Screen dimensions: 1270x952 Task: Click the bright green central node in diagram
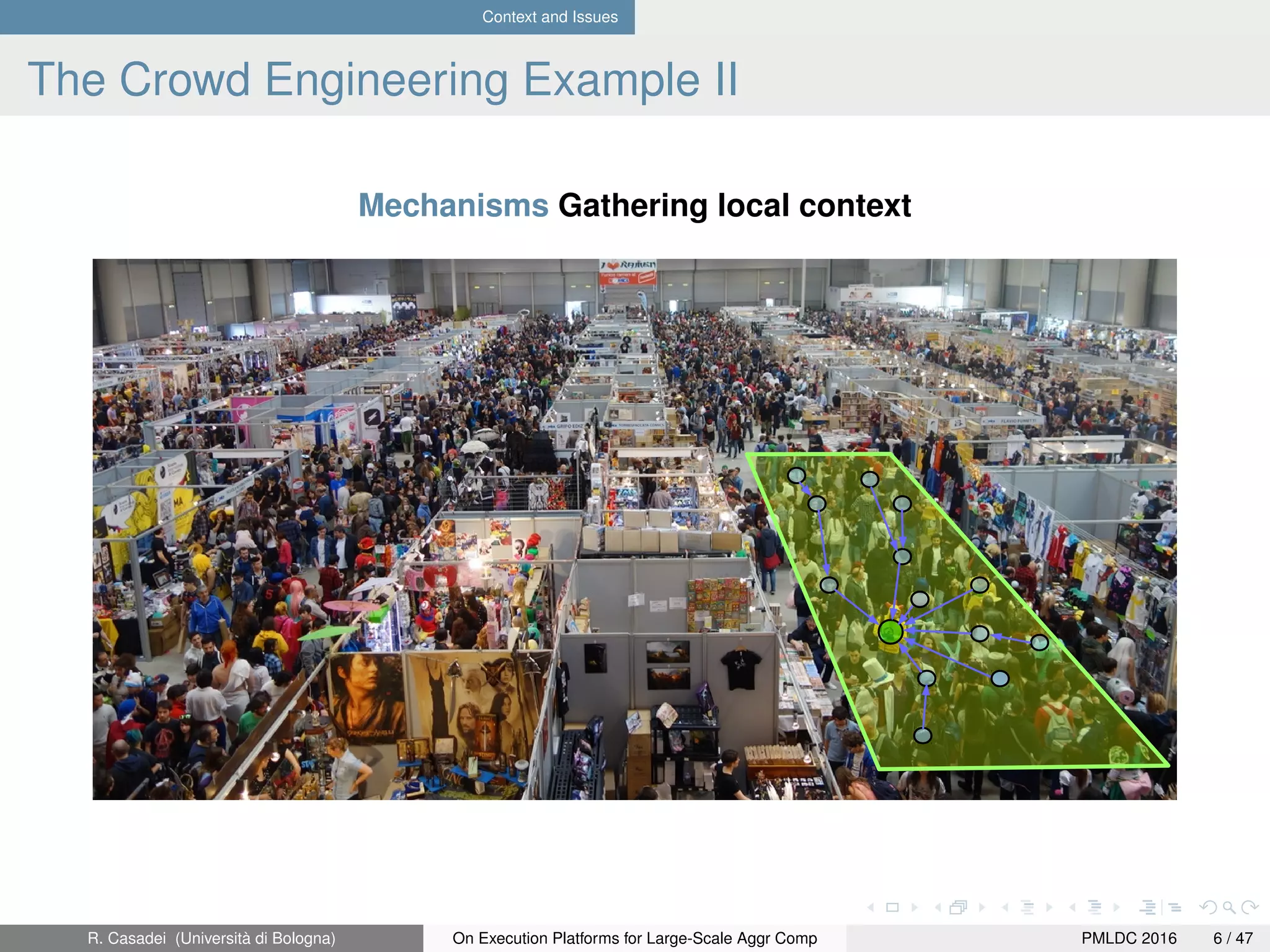pos(890,632)
